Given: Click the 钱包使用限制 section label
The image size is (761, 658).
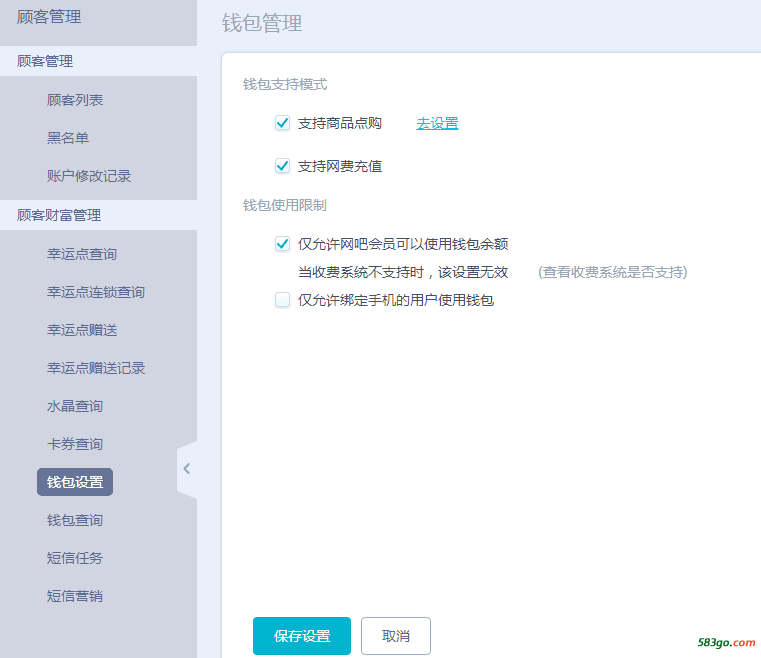Looking at the screenshot, I should point(285,205).
